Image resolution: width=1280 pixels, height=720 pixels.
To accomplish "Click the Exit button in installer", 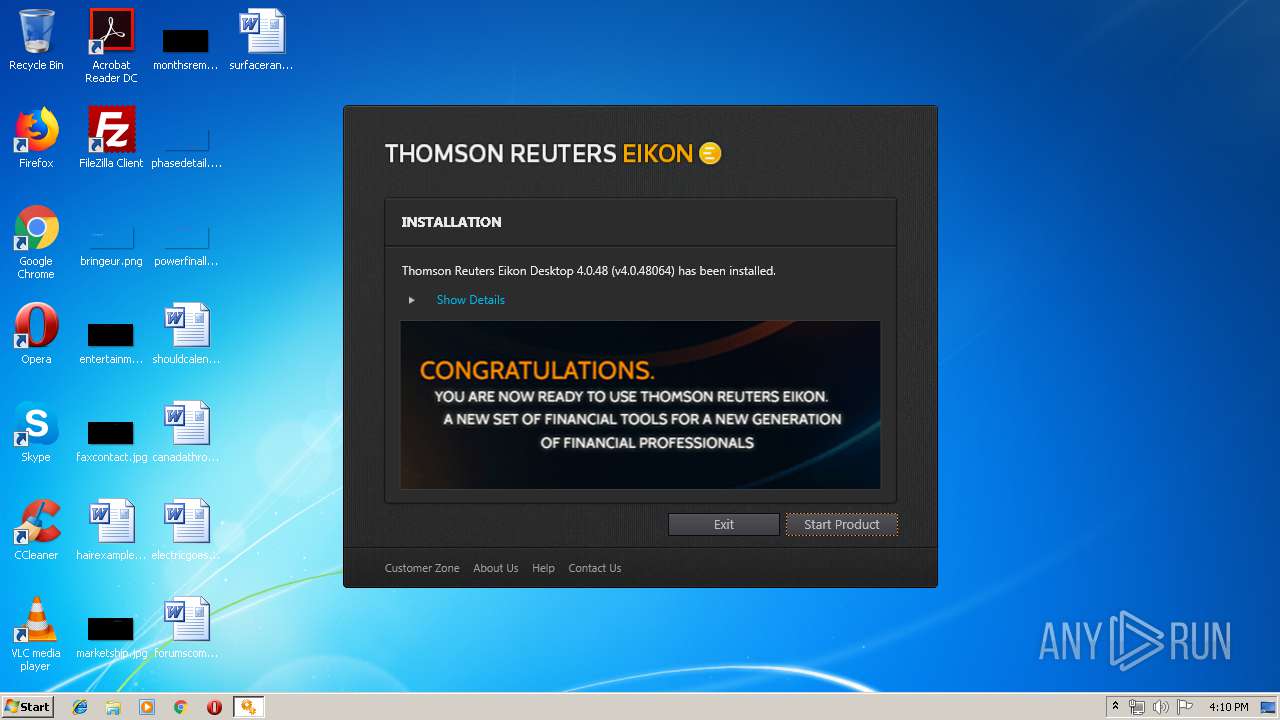I will tap(723, 524).
